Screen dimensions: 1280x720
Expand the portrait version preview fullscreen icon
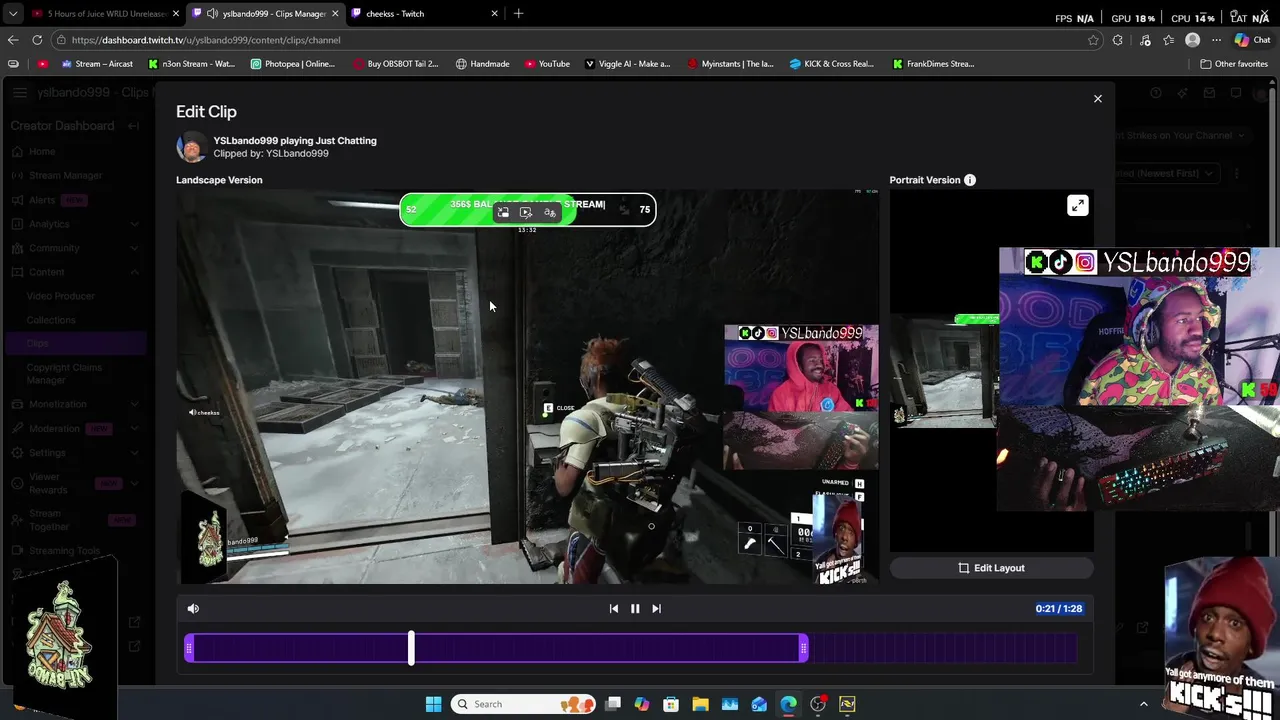pyautogui.click(x=1077, y=206)
